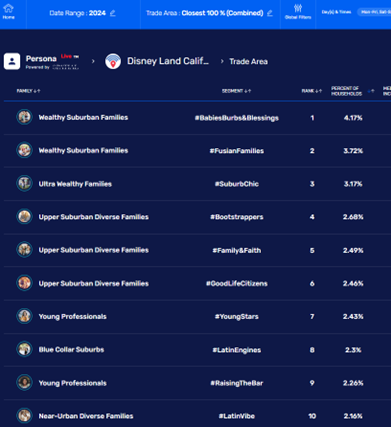The image size is (391, 427).
Task: Open the #FusianFamilies segment link
Action: [x=237, y=151]
